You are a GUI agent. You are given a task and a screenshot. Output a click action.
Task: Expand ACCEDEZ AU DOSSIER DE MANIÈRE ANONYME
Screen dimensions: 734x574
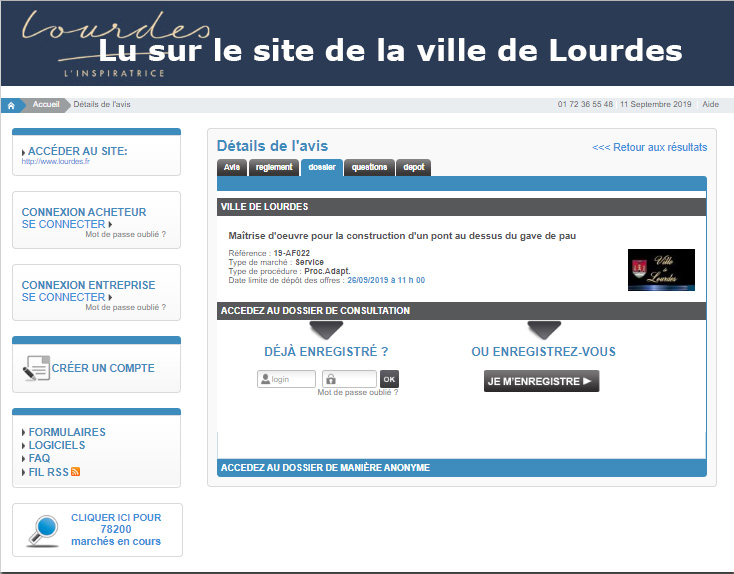pos(325,467)
